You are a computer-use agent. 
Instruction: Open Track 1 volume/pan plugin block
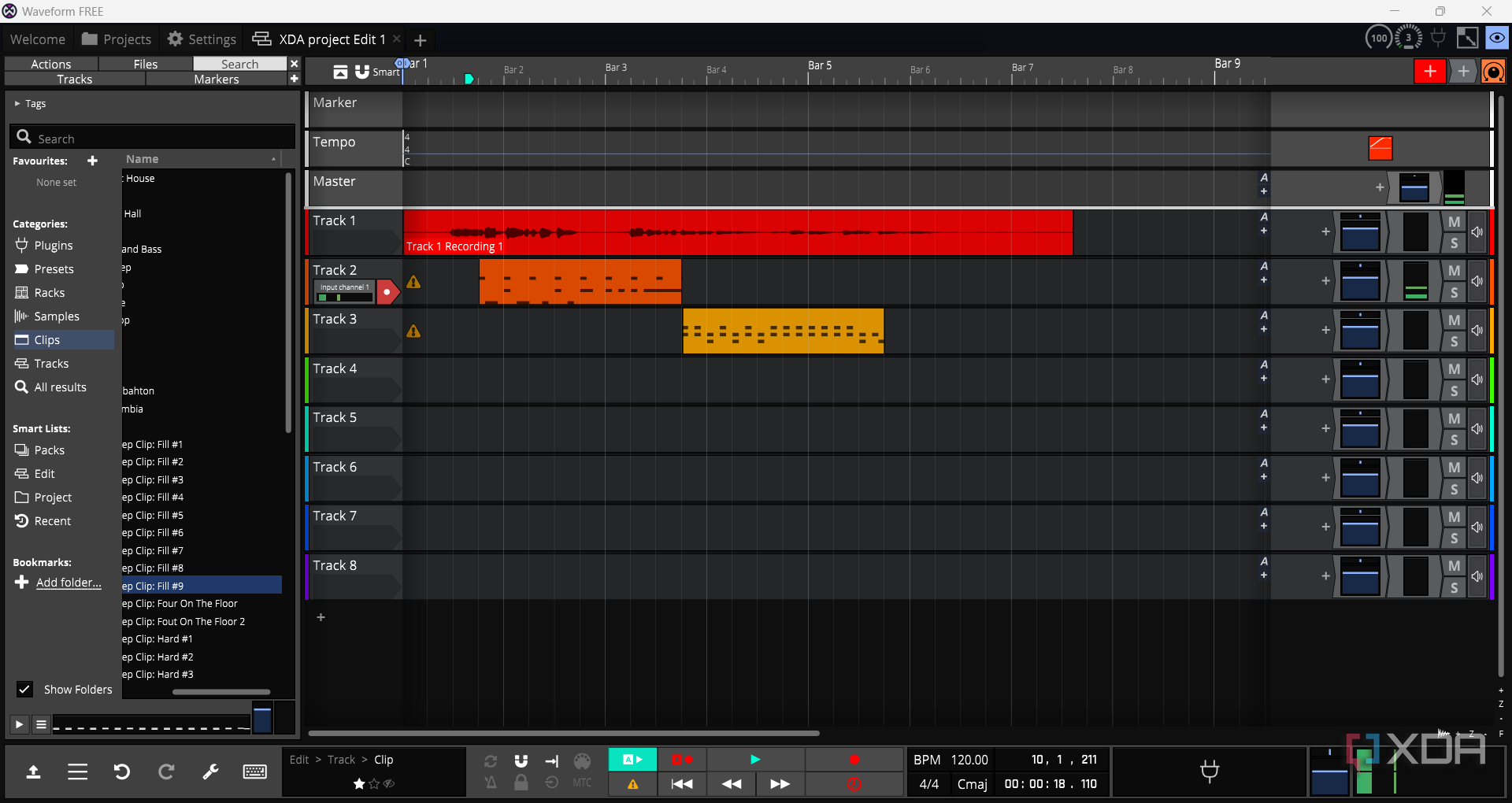pos(1360,232)
